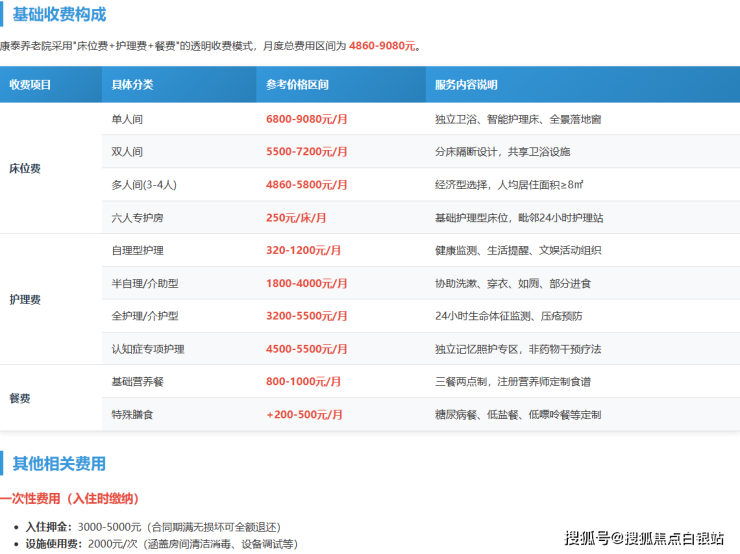Select the 双人间 row label
740x554 pixels.
128,152
